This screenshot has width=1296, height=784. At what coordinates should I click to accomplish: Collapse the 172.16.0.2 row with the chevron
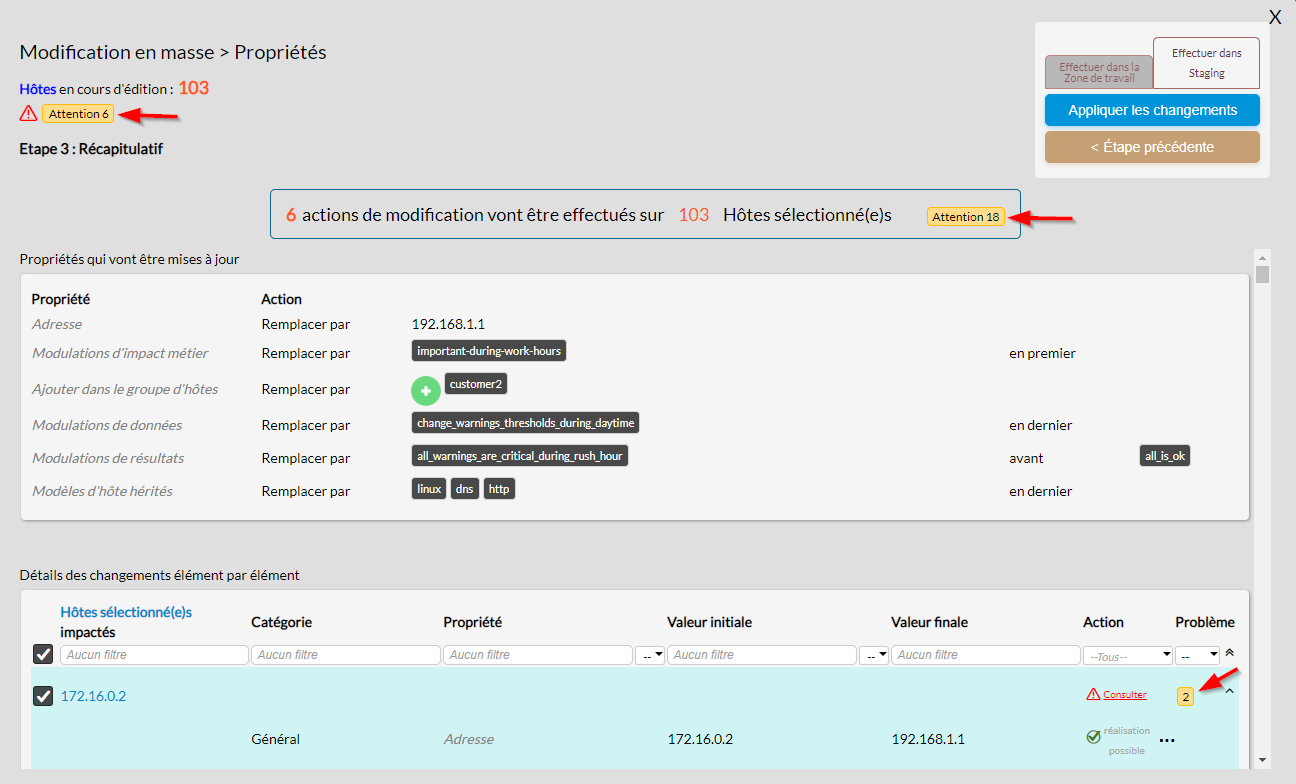(x=1229, y=691)
